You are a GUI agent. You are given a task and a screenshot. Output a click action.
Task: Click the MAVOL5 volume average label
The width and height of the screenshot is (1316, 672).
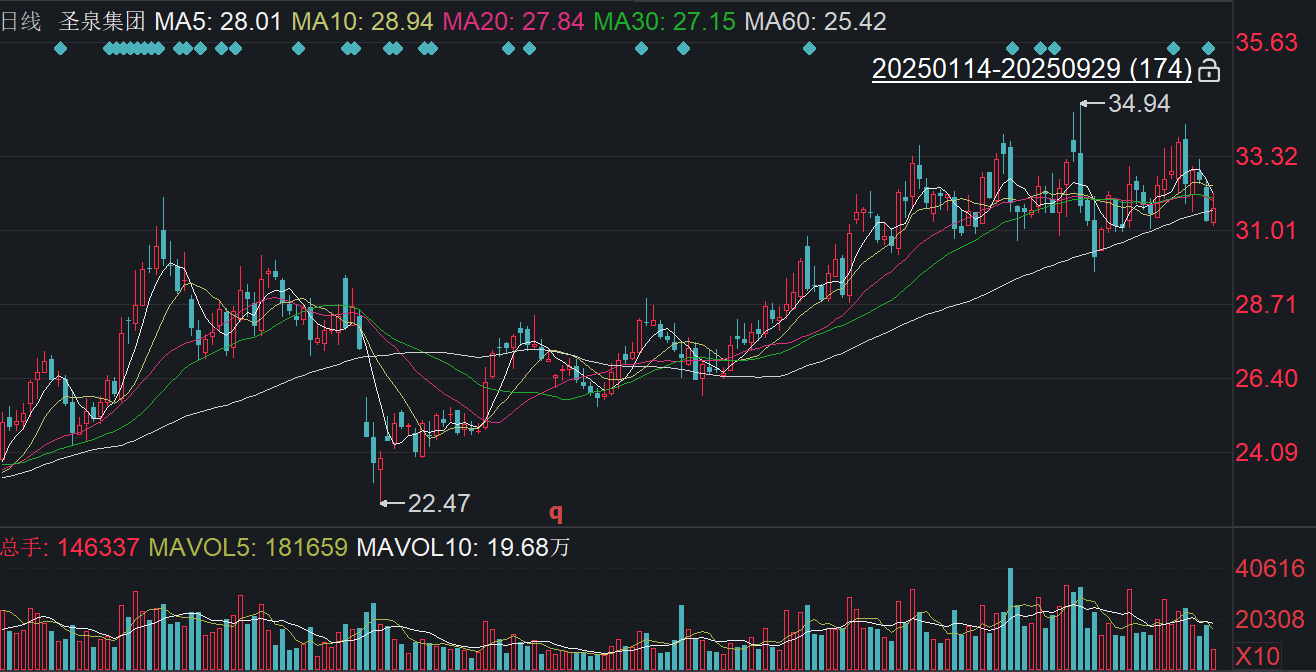tap(248, 547)
